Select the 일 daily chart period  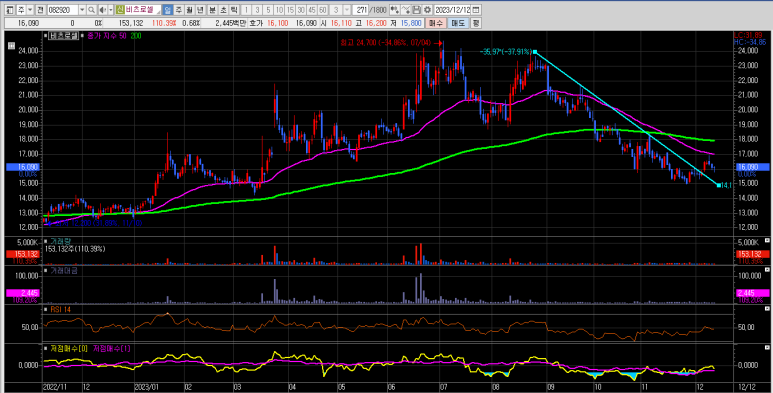point(168,10)
